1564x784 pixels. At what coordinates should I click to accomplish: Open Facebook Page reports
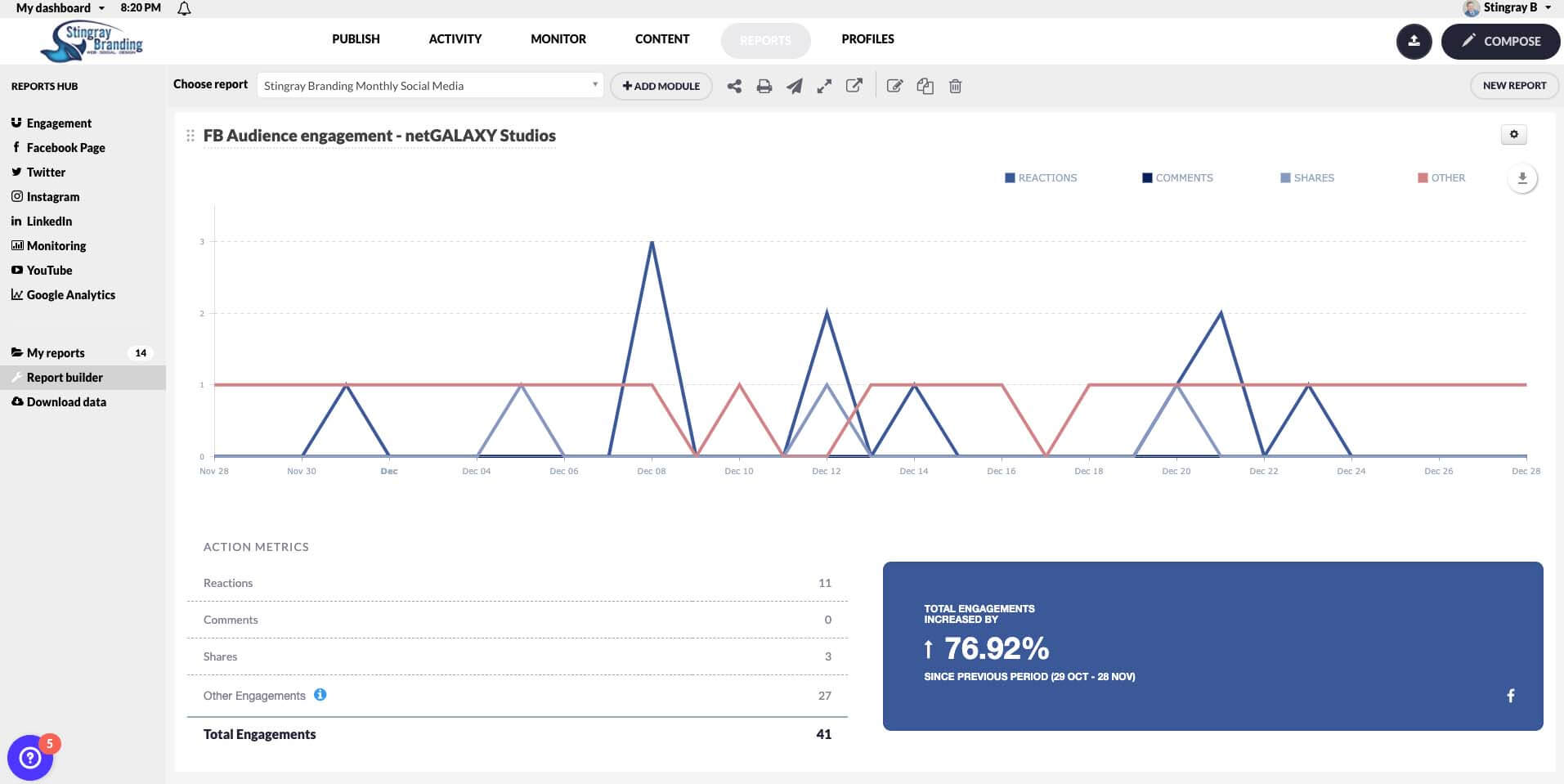point(65,148)
